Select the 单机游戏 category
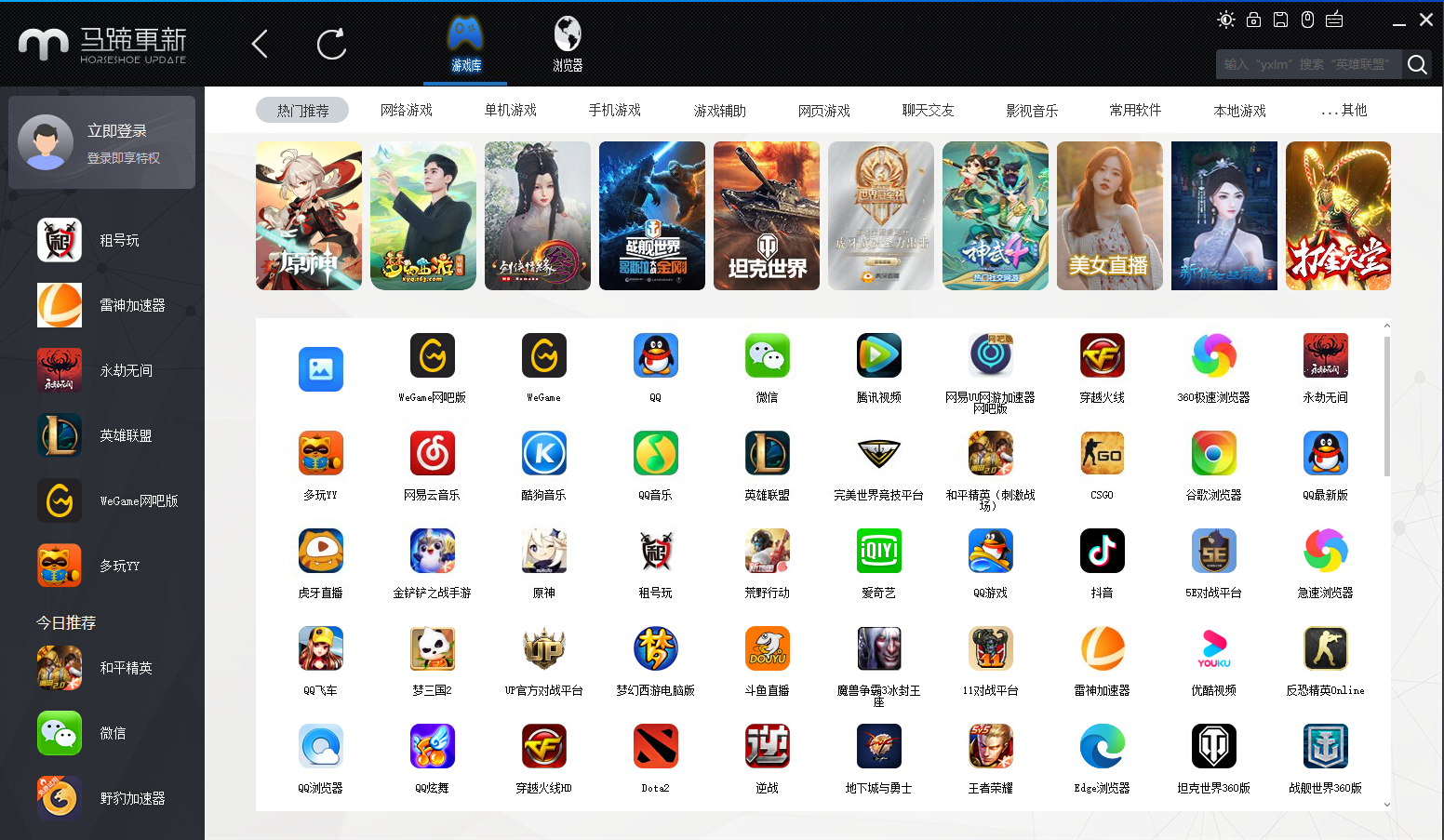The height and width of the screenshot is (840, 1444). 511,110
